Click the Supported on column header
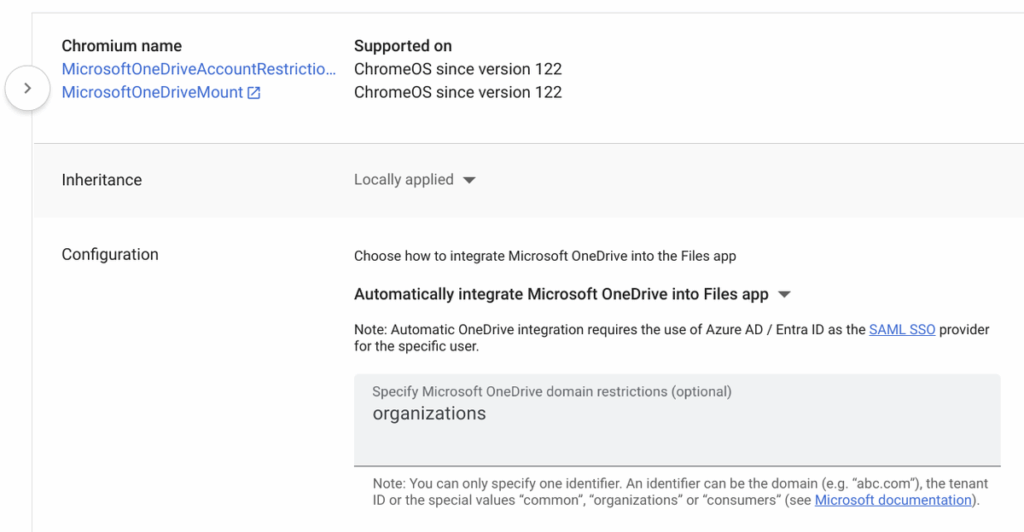 pyautogui.click(x=403, y=46)
